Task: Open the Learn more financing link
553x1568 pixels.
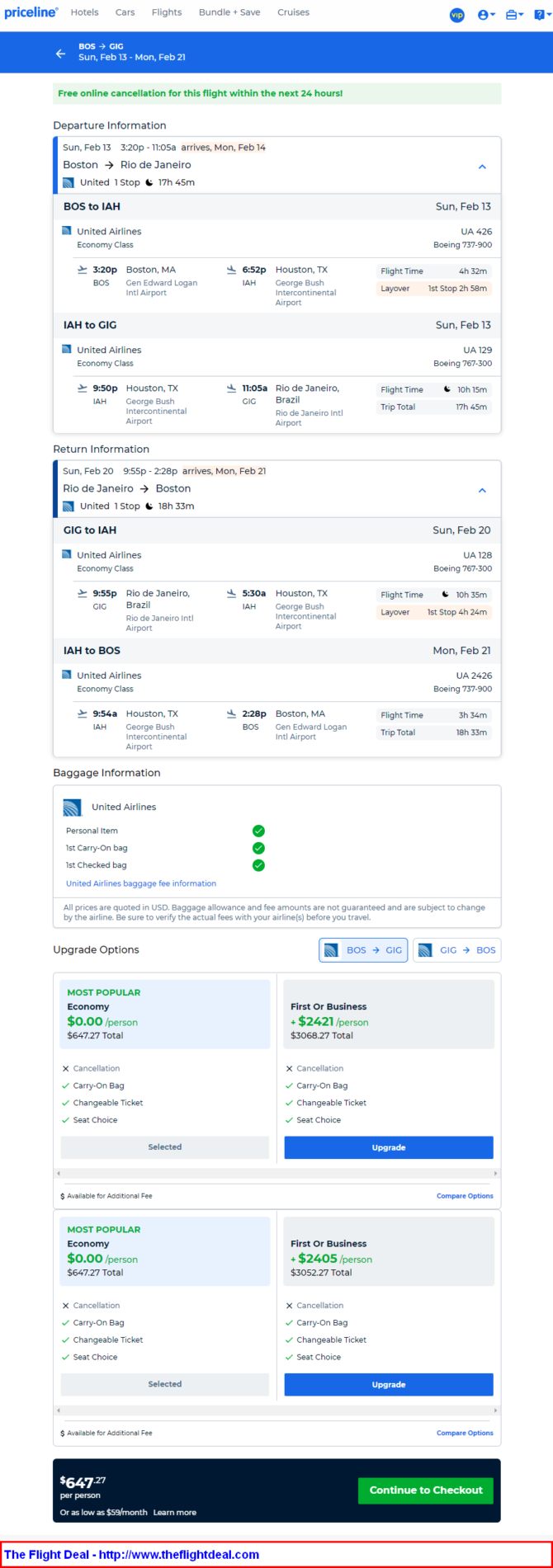Action: tap(175, 1512)
